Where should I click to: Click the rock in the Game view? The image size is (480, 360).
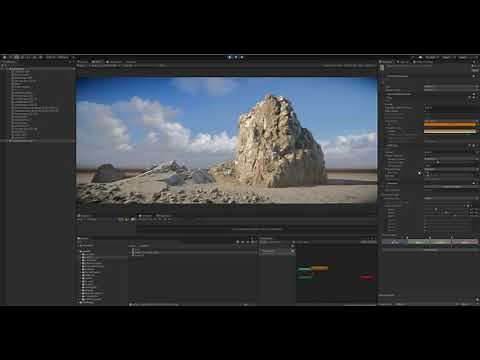pyautogui.click(x=280, y=143)
